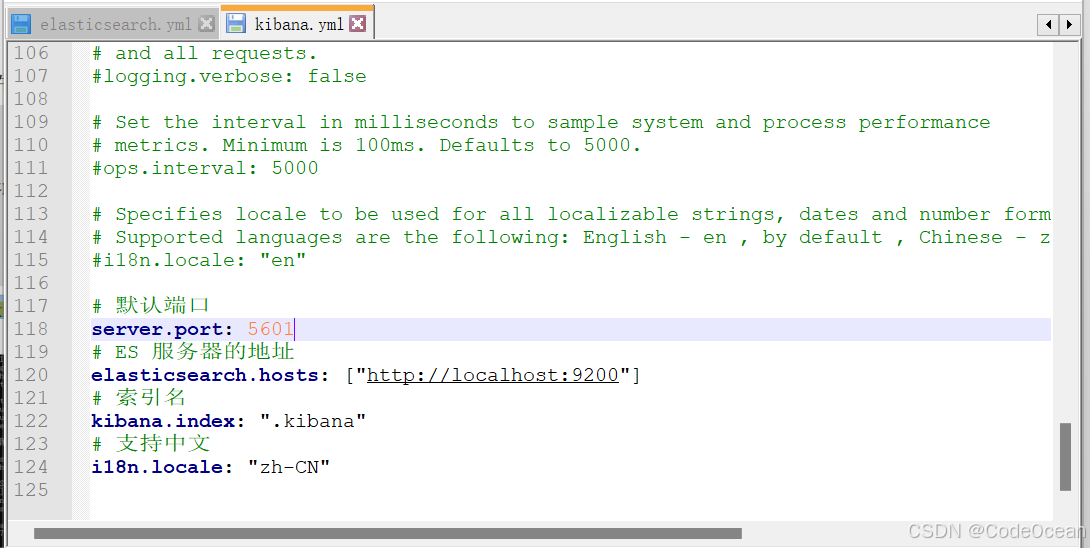Image resolution: width=1090 pixels, height=548 pixels.
Task: Click line number 106 in the margin
Action: [31, 53]
